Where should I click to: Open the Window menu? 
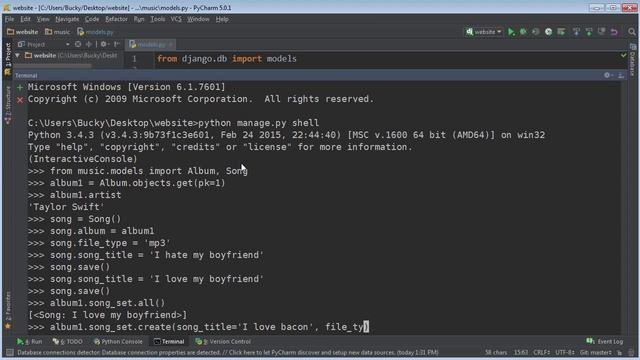point(198,19)
